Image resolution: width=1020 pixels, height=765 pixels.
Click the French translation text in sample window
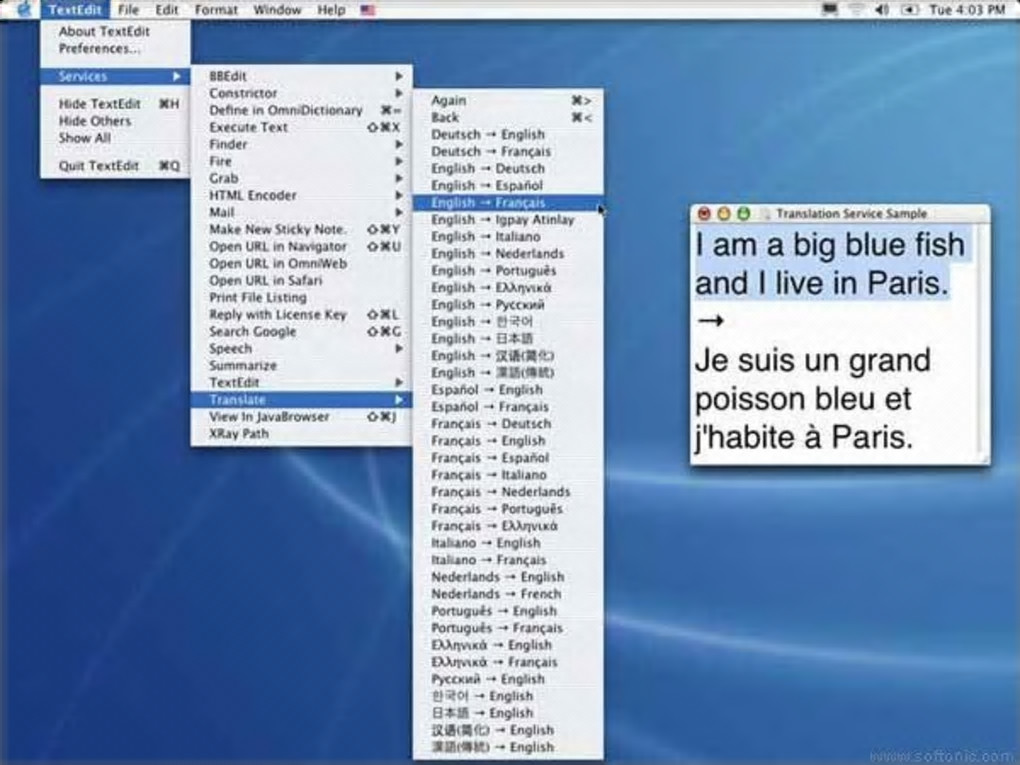pyautogui.click(x=813, y=399)
